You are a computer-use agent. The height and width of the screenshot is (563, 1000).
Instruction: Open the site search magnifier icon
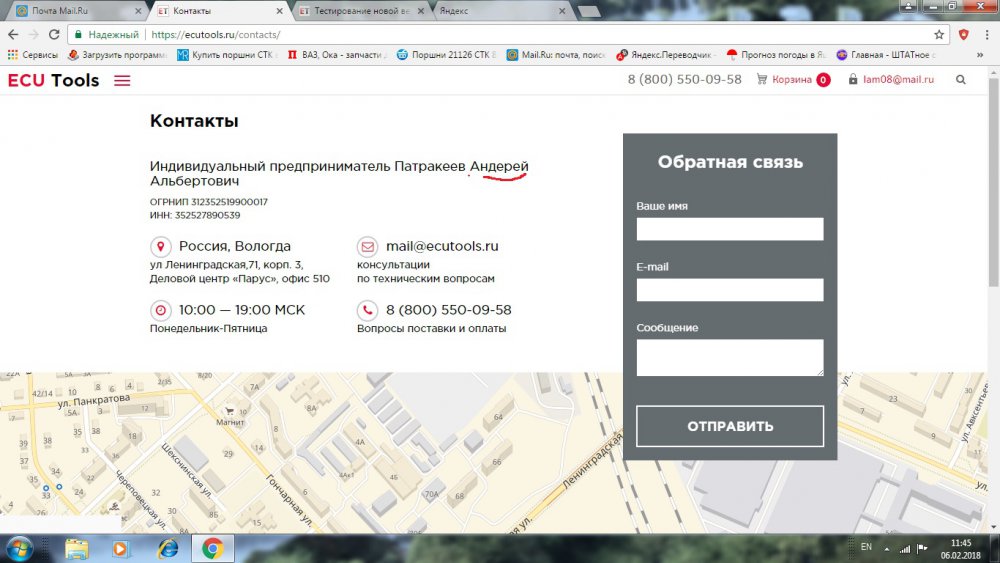click(960, 80)
